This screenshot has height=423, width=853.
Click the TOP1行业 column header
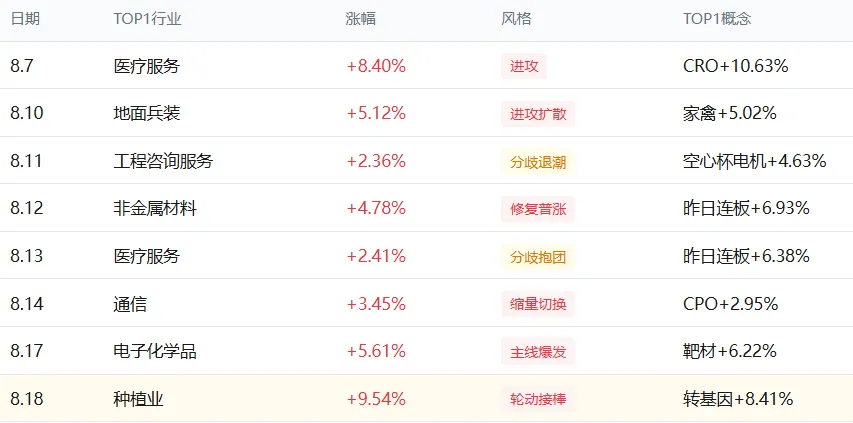(147, 19)
